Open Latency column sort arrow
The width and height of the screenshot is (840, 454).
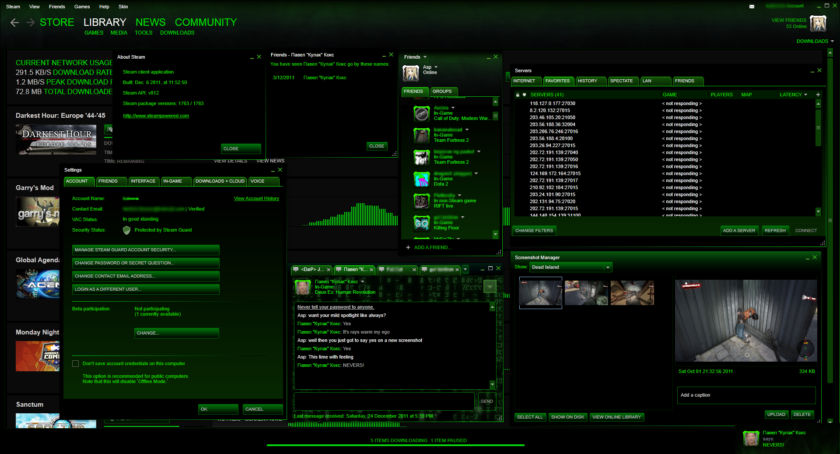pyautogui.click(x=806, y=95)
